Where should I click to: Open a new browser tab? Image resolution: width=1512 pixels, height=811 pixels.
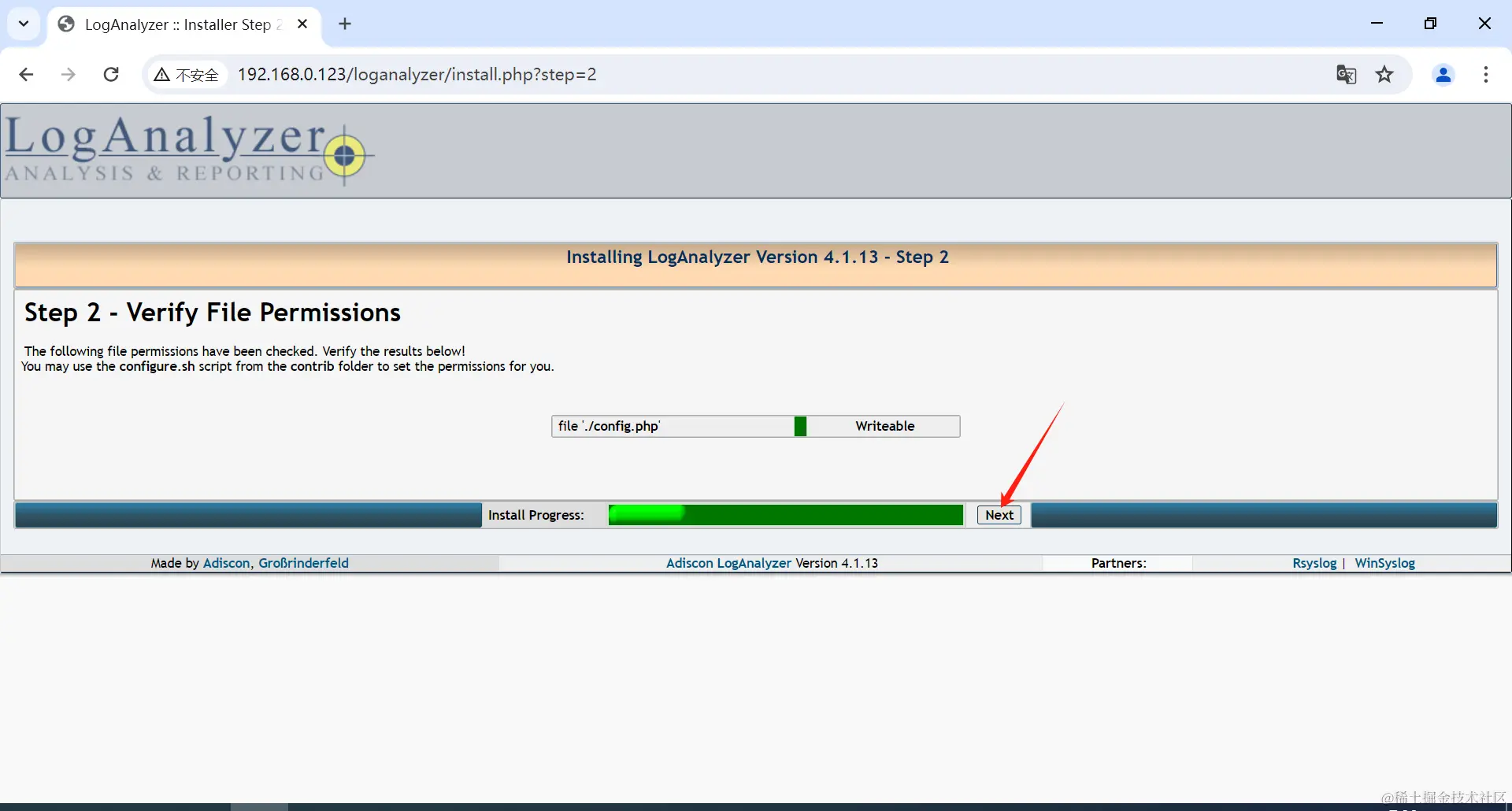345,24
